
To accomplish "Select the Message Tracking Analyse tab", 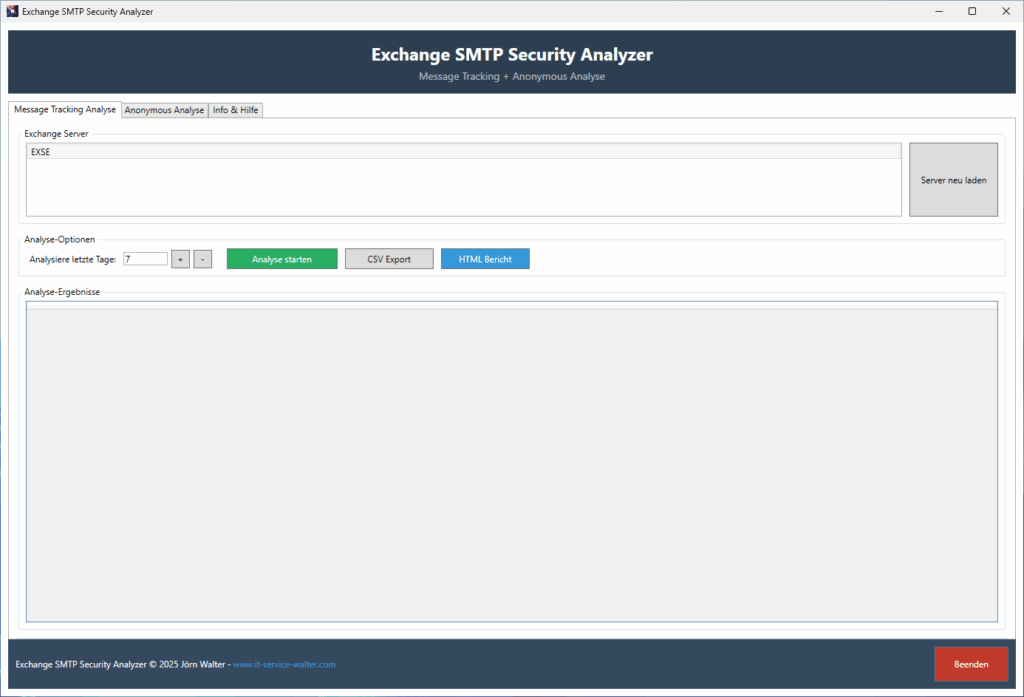I will [64, 110].
